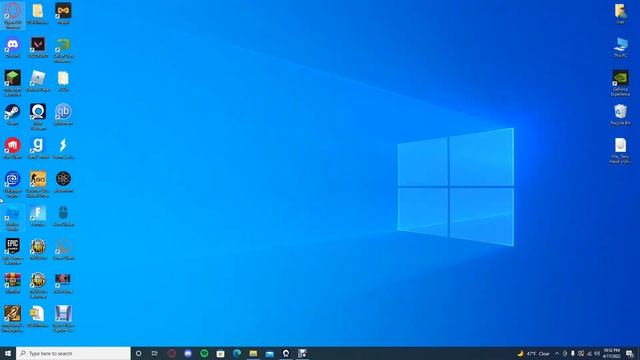The image size is (640, 360).
Task: Select the Garry's Mod desktop icon
Action: tap(38, 149)
